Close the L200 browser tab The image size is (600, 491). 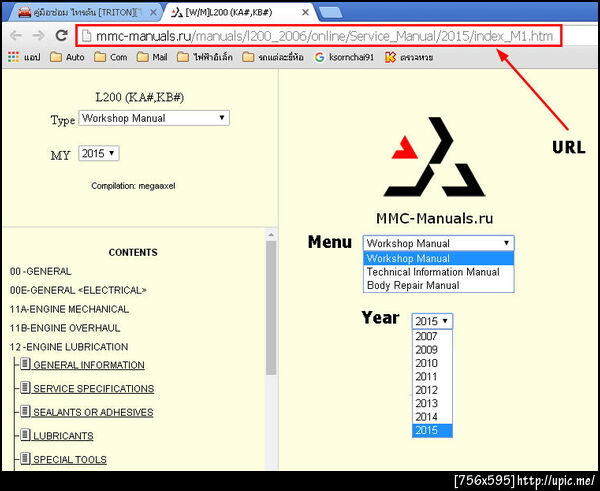[305, 13]
